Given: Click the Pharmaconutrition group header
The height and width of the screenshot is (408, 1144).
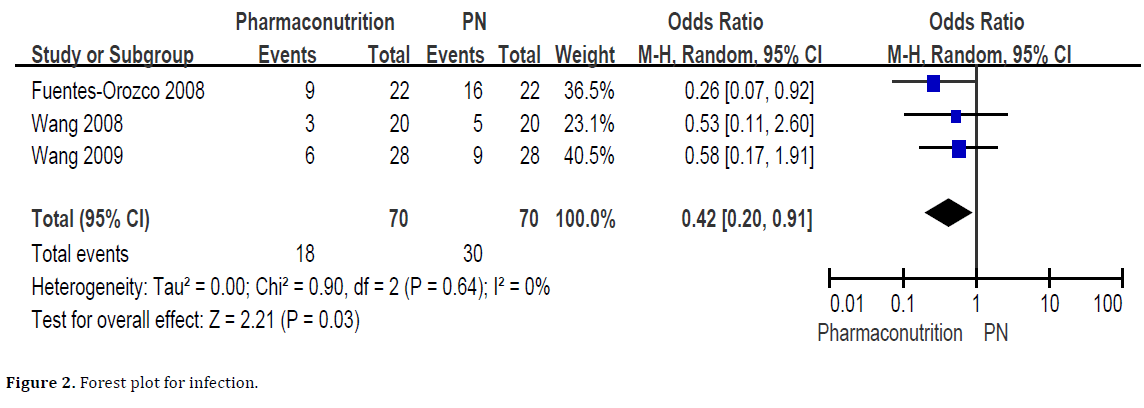Looking at the screenshot, I should coord(315,22).
